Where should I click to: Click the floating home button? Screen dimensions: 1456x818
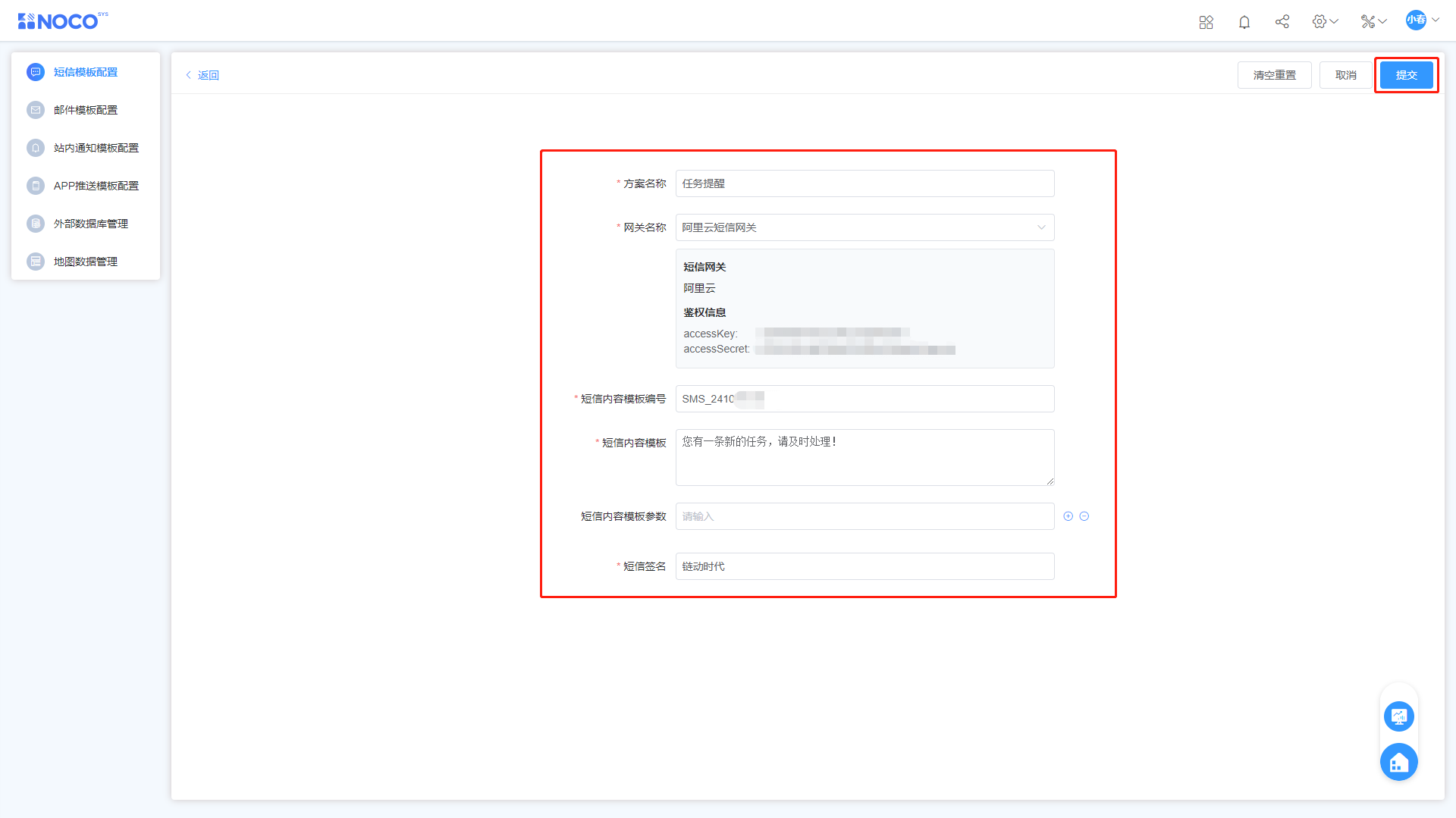1398,762
